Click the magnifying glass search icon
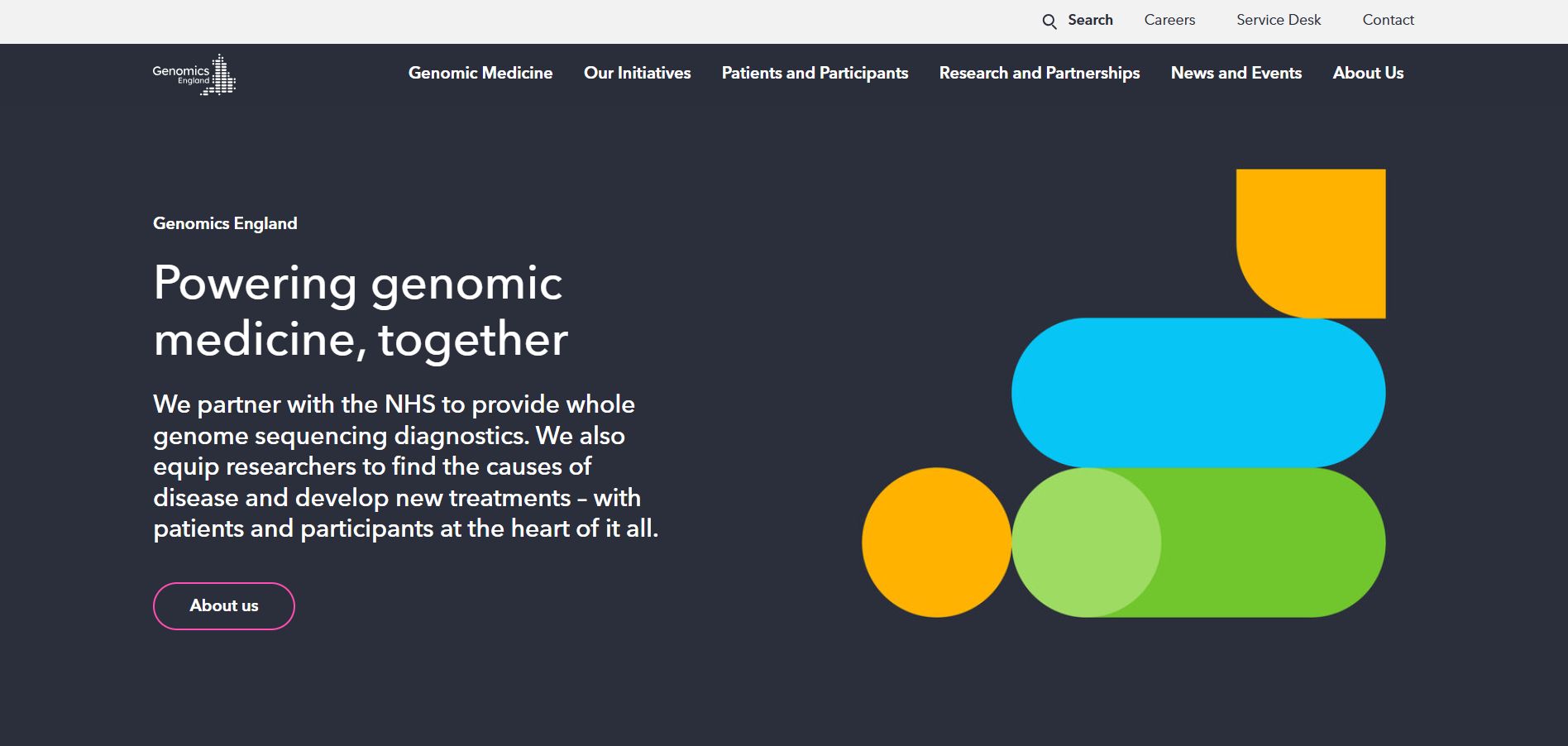Viewport: 1568px width, 746px height. pyautogui.click(x=1049, y=21)
